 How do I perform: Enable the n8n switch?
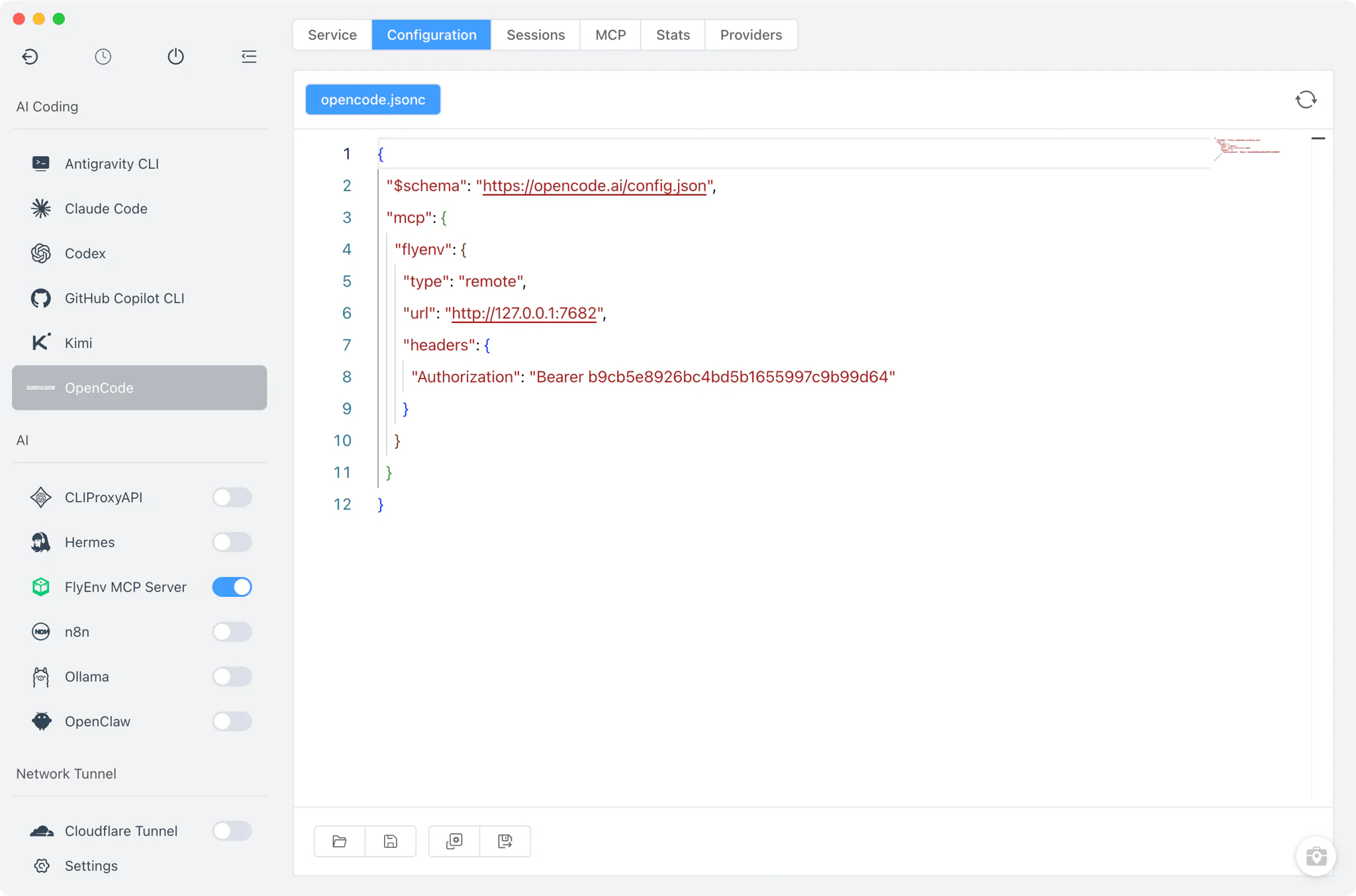click(232, 632)
